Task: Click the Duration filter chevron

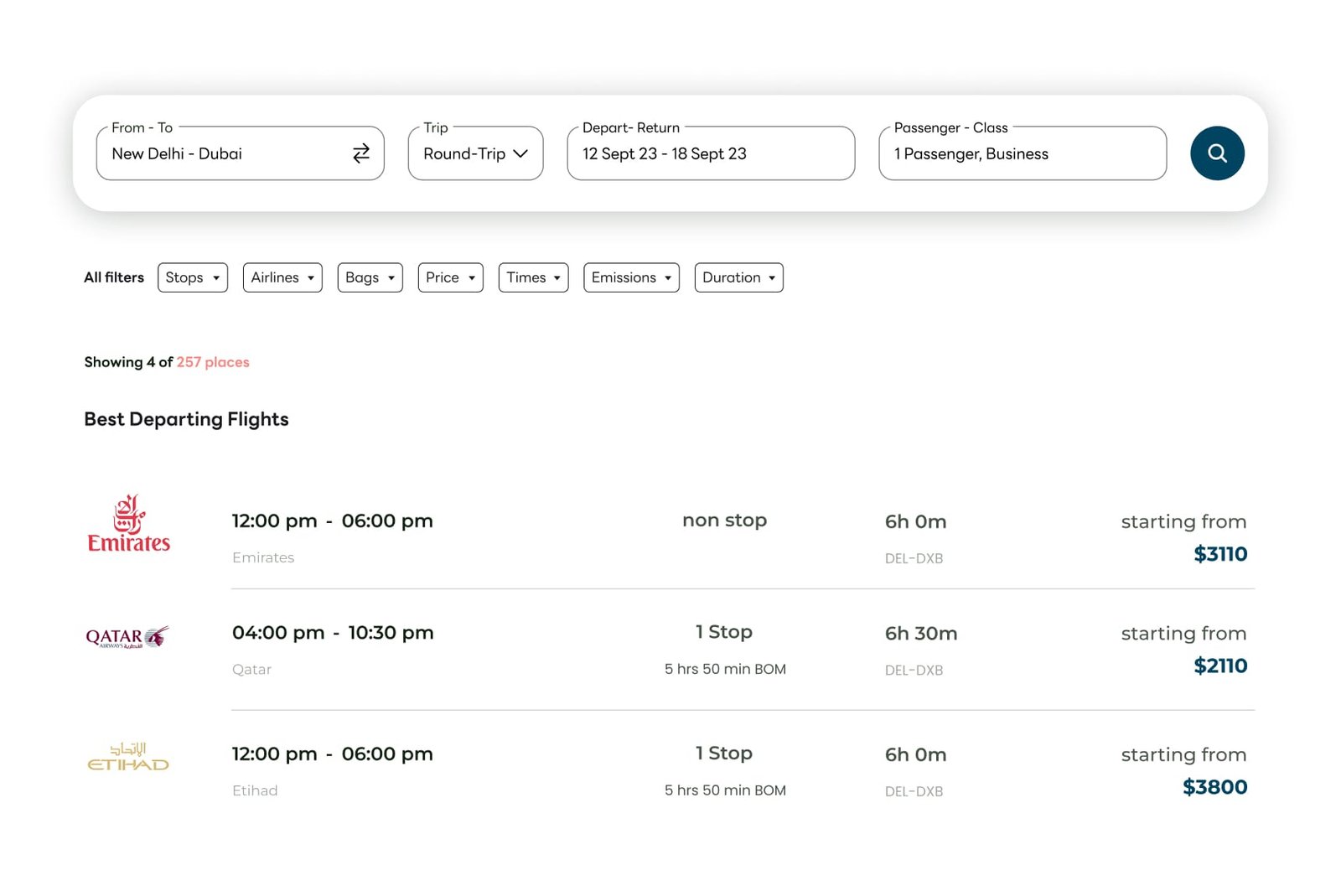Action: [771, 277]
